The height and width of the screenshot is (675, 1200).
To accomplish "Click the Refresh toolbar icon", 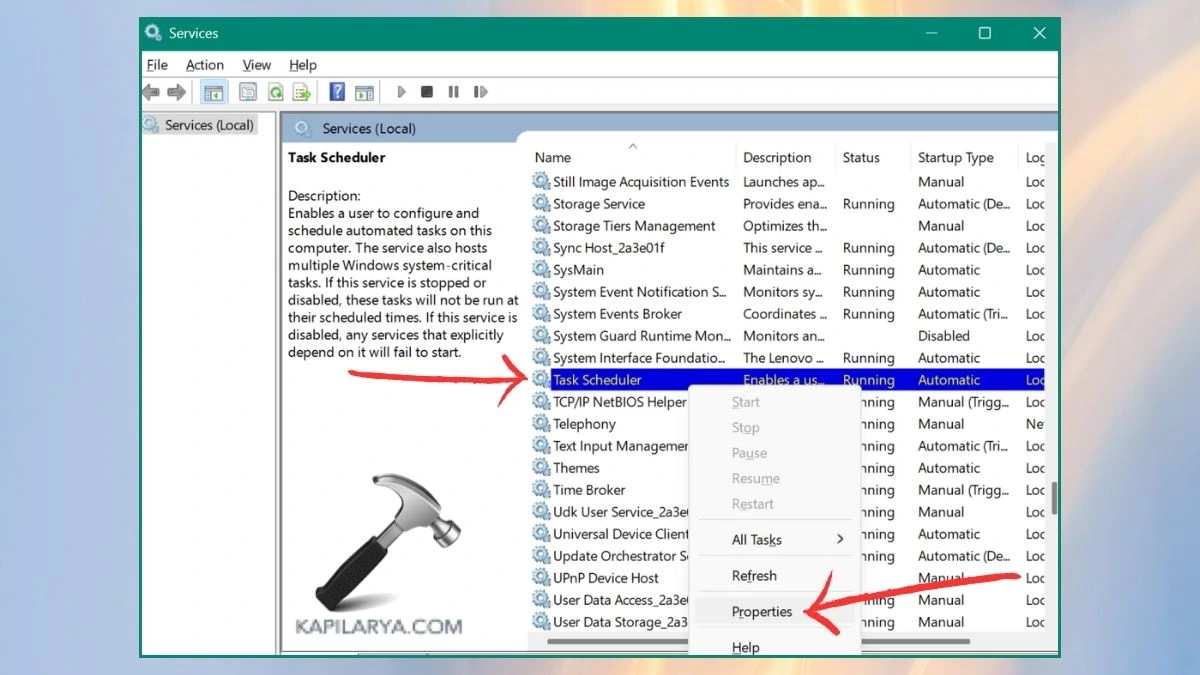I will (x=275, y=91).
